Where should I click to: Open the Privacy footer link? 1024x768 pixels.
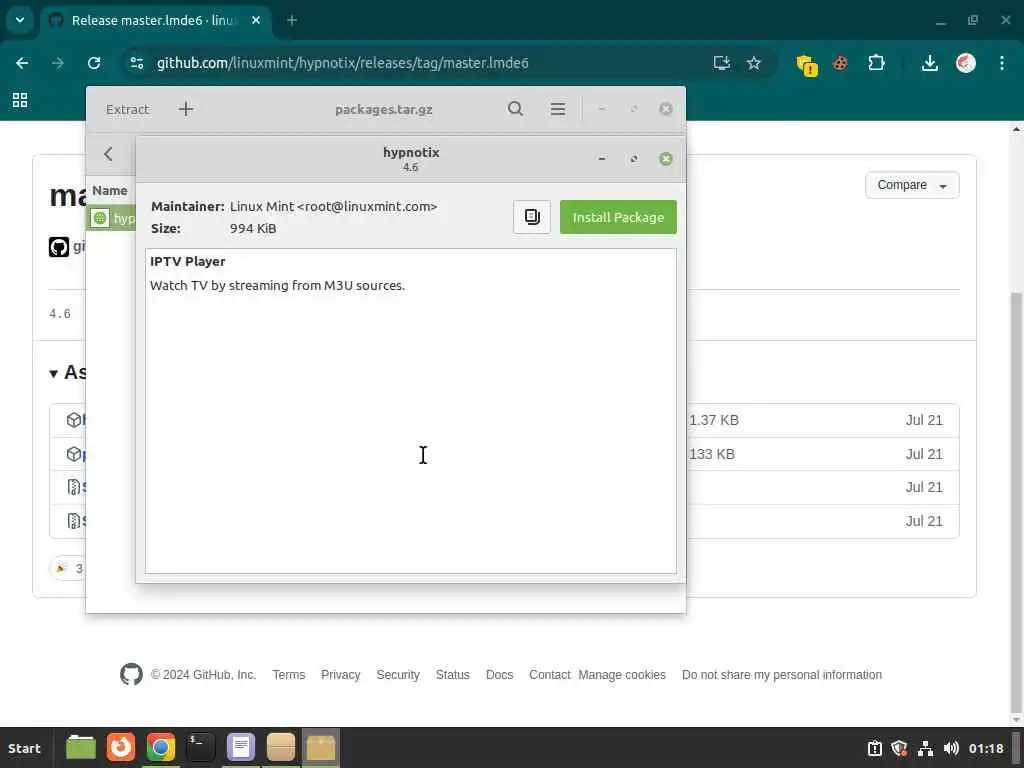pyautogui.click(x=340, y=675)
